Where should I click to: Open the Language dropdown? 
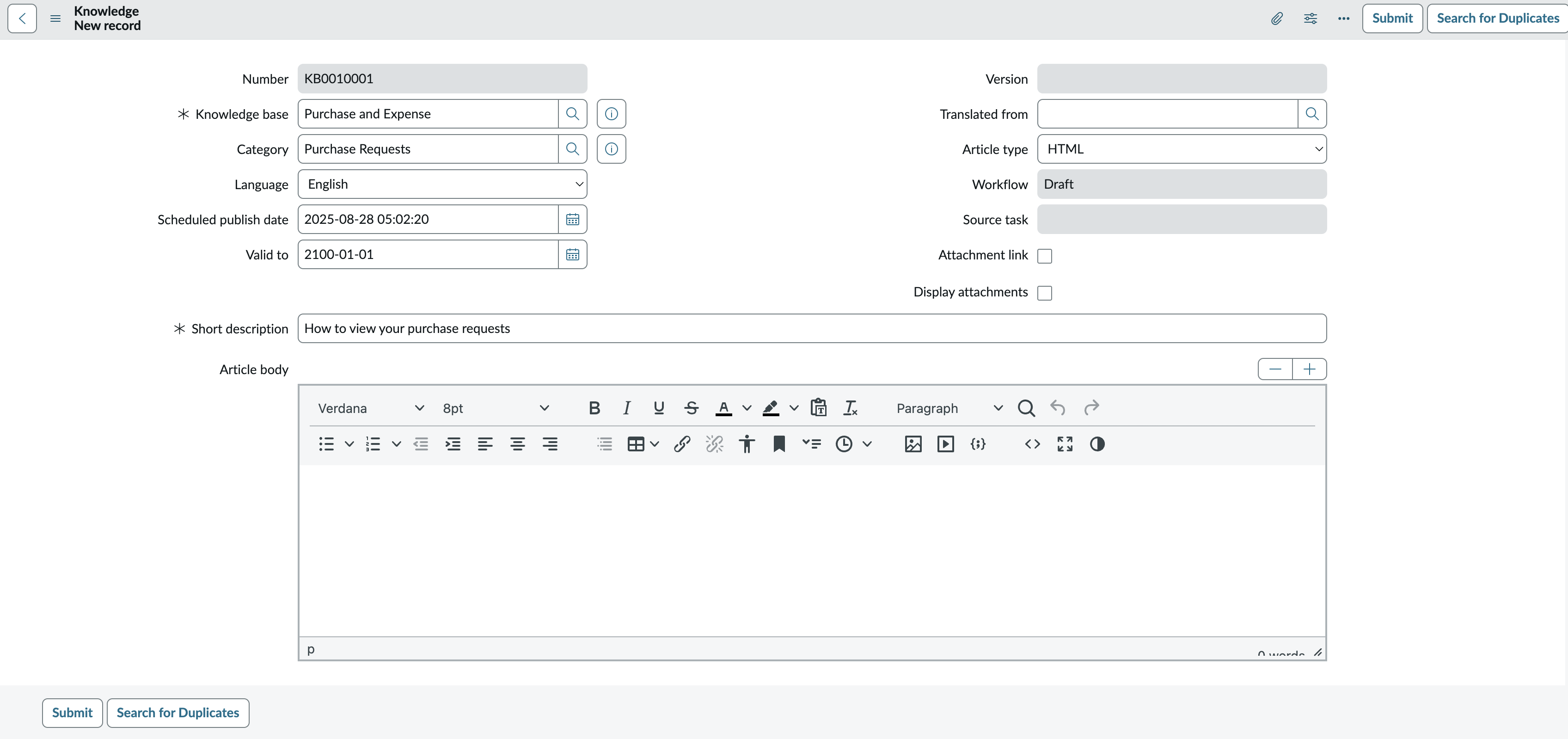click(442, 184)
